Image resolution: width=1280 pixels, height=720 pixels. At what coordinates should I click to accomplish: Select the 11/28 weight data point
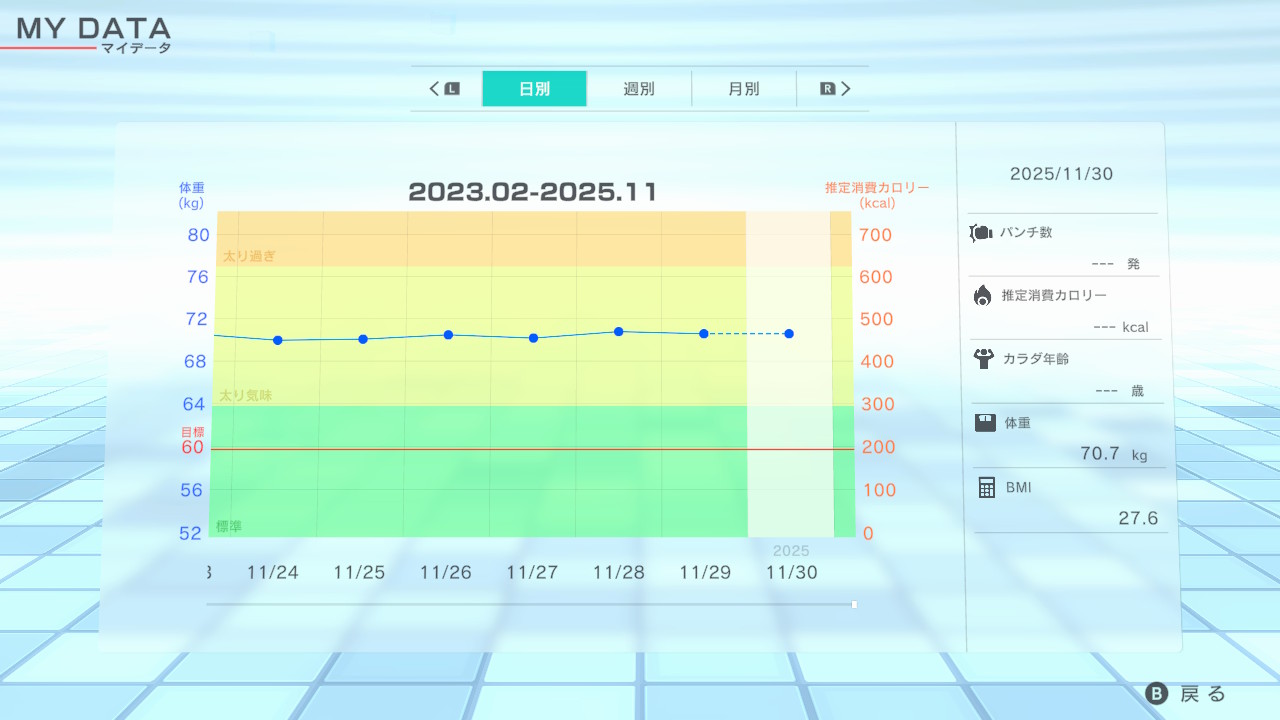coord(619,331)
